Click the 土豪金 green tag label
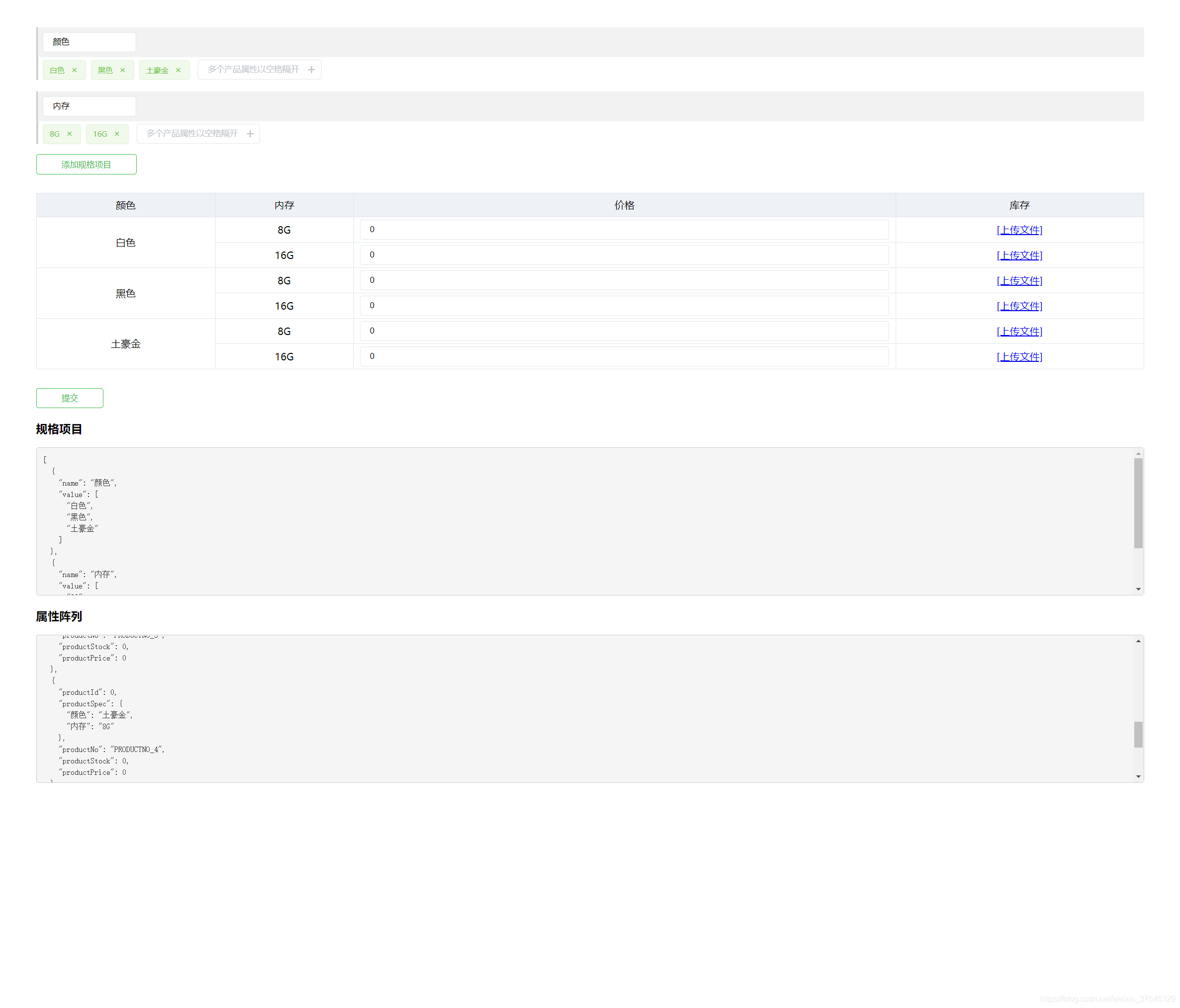Viewport: 1180px width, 1008px height. [x=157, y=70]
